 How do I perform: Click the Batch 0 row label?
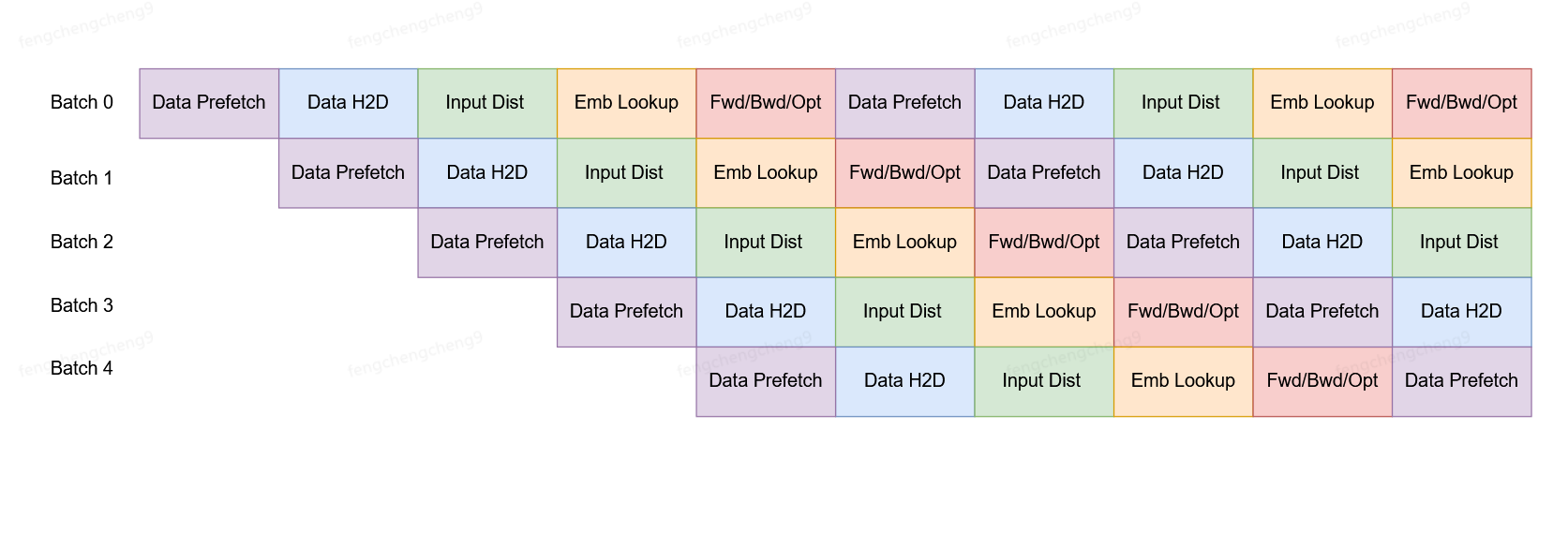pos(82,102)
